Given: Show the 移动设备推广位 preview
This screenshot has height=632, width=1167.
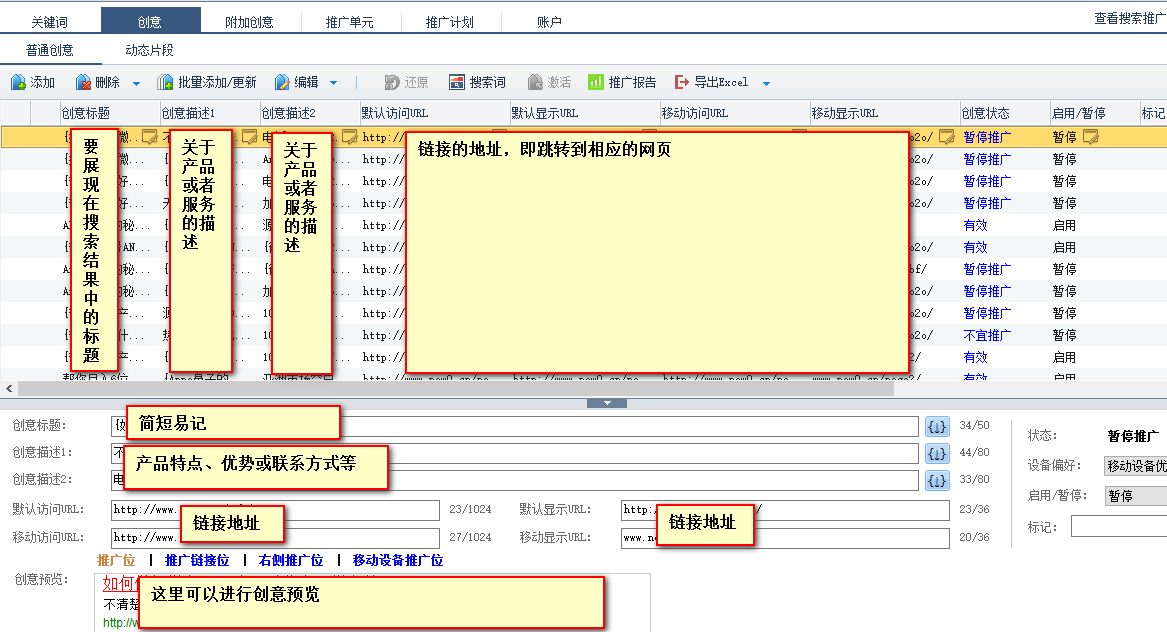Looking at the screenshot, I should pos(398,560).
